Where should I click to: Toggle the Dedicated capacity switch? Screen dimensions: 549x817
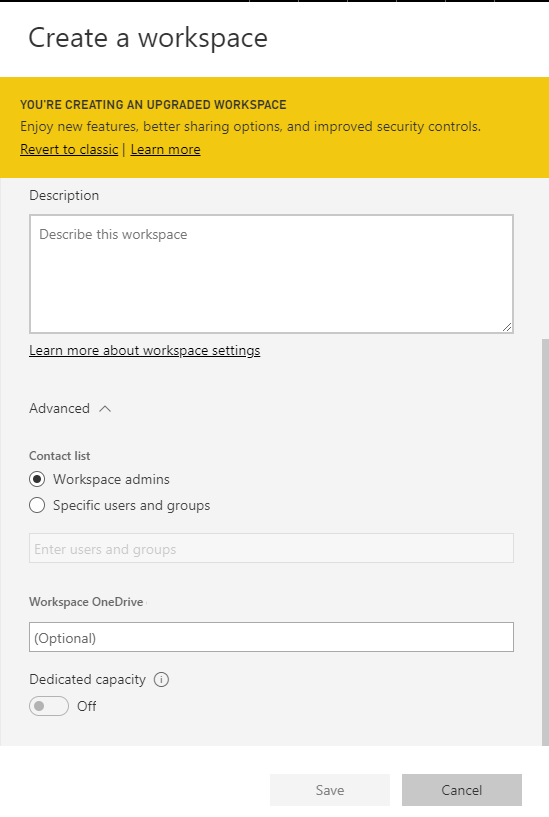tap(49, 706)
